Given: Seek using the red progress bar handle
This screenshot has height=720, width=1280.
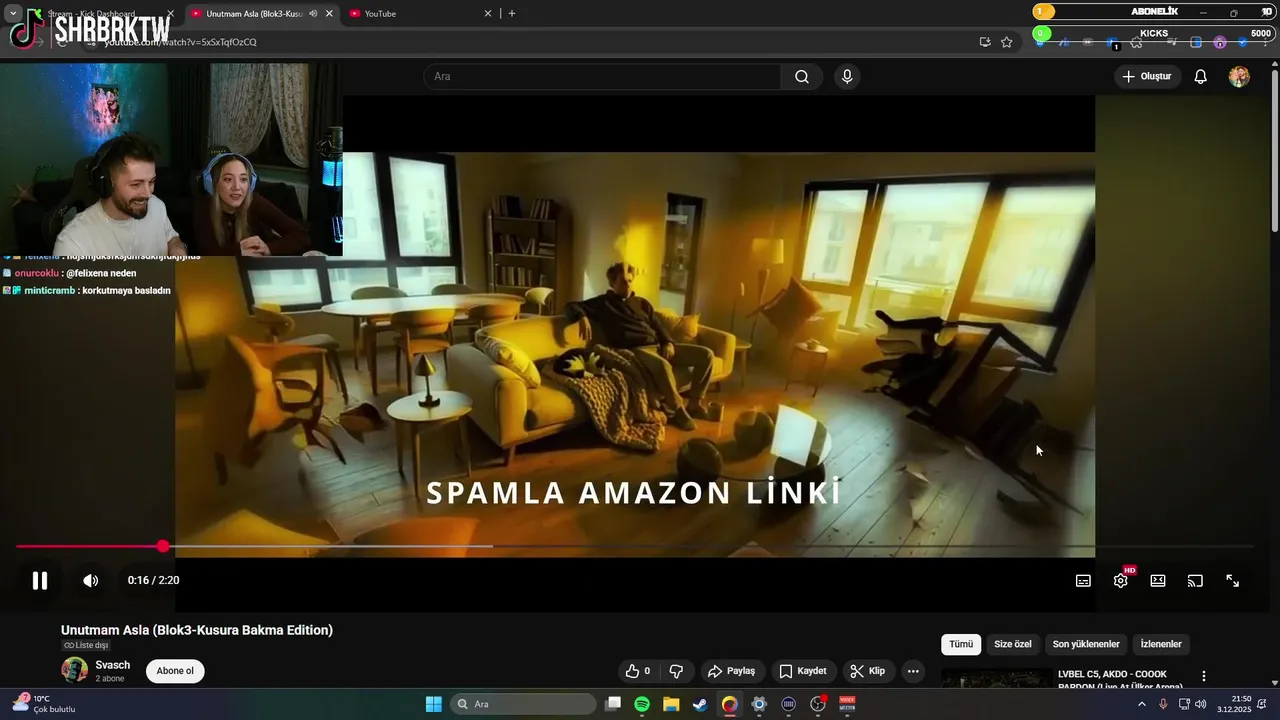Looking at the screenshot, I should pyautogui.click(x=163, y=546).
